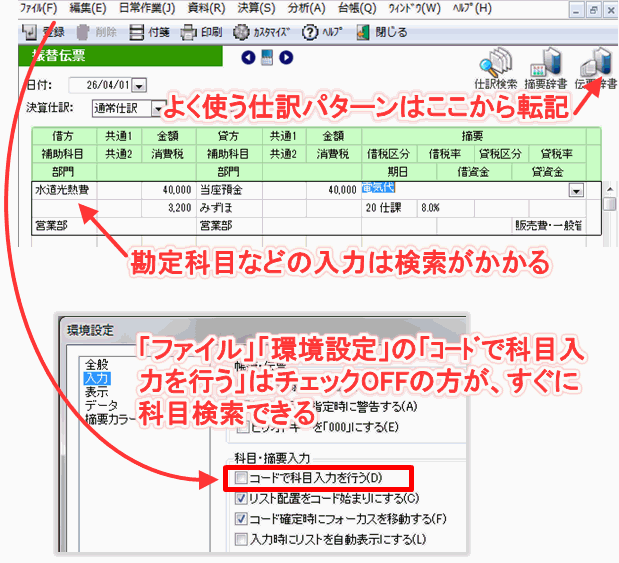
Task: Open 摘要辞書 summary dictionary icon
Action: 546,63
